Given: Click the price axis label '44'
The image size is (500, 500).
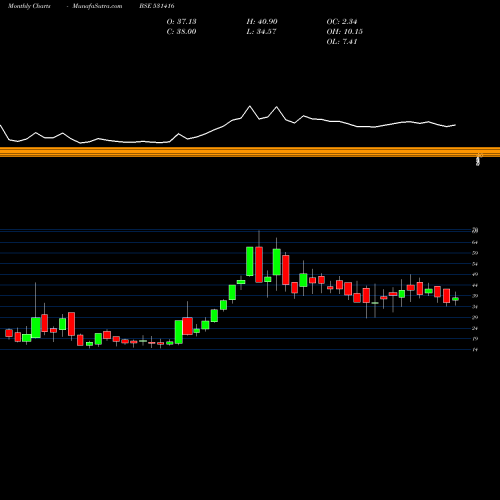Looking at the screenshot, I should (475, 285).
